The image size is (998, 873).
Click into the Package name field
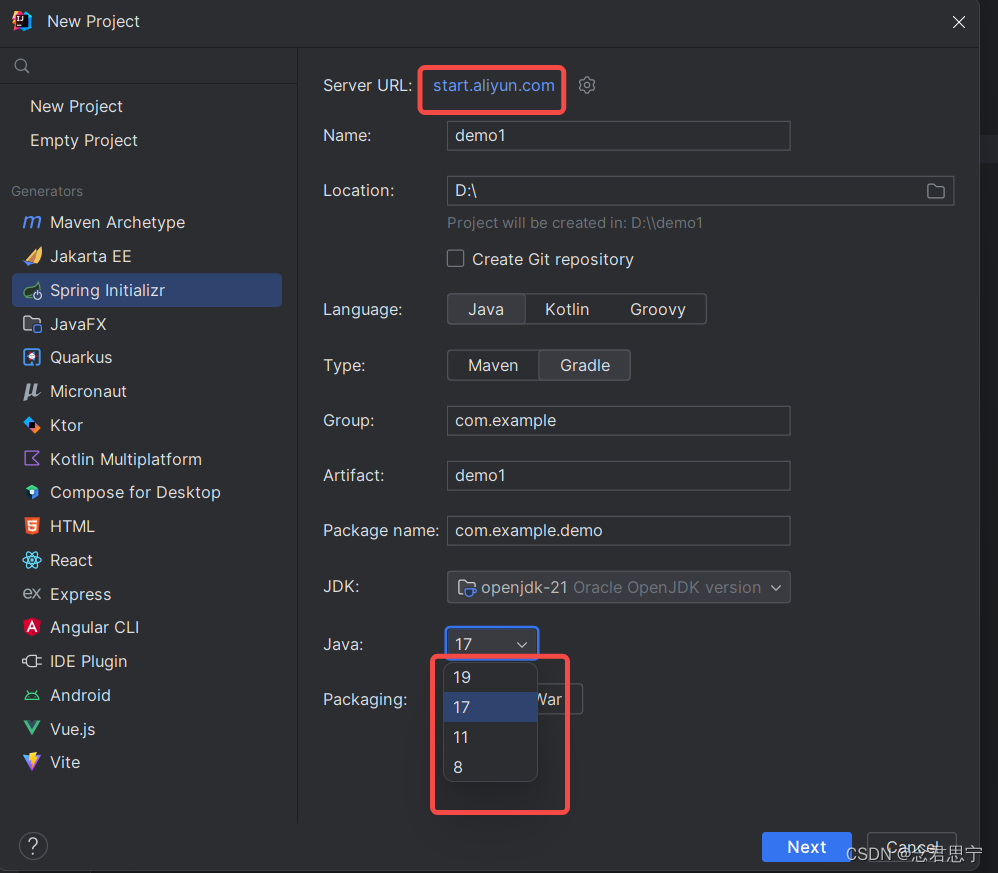619,530
